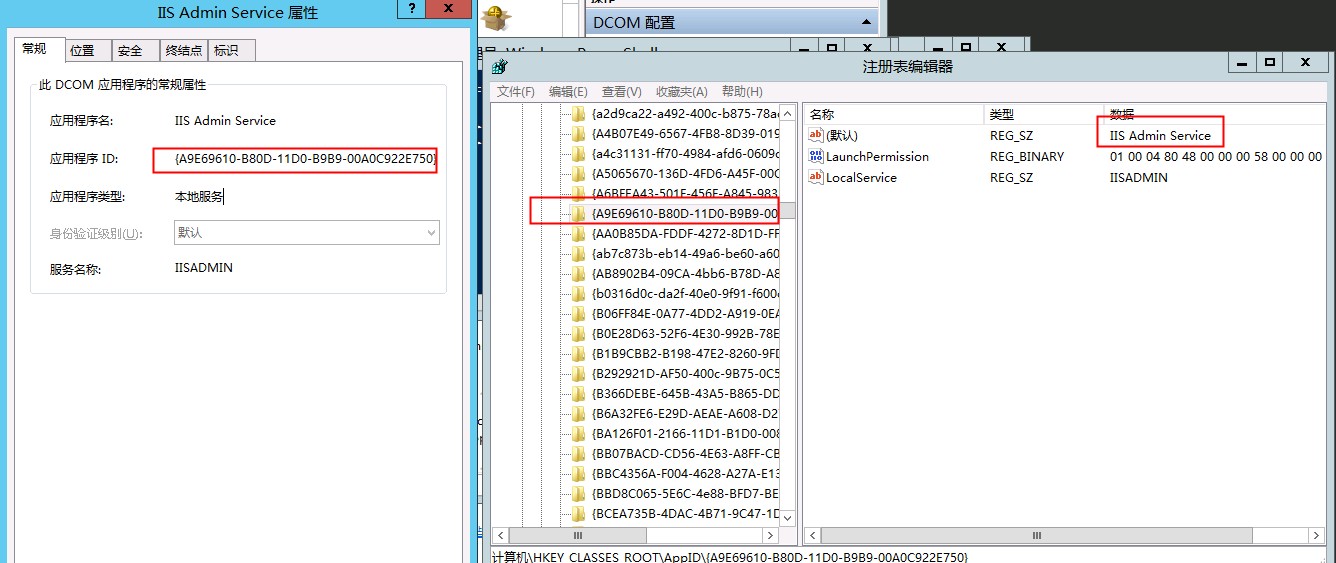Viewport: 1336px width, 563px height.
Task: Switch to the 终结点 tab
Action: (x=183, y=51)
